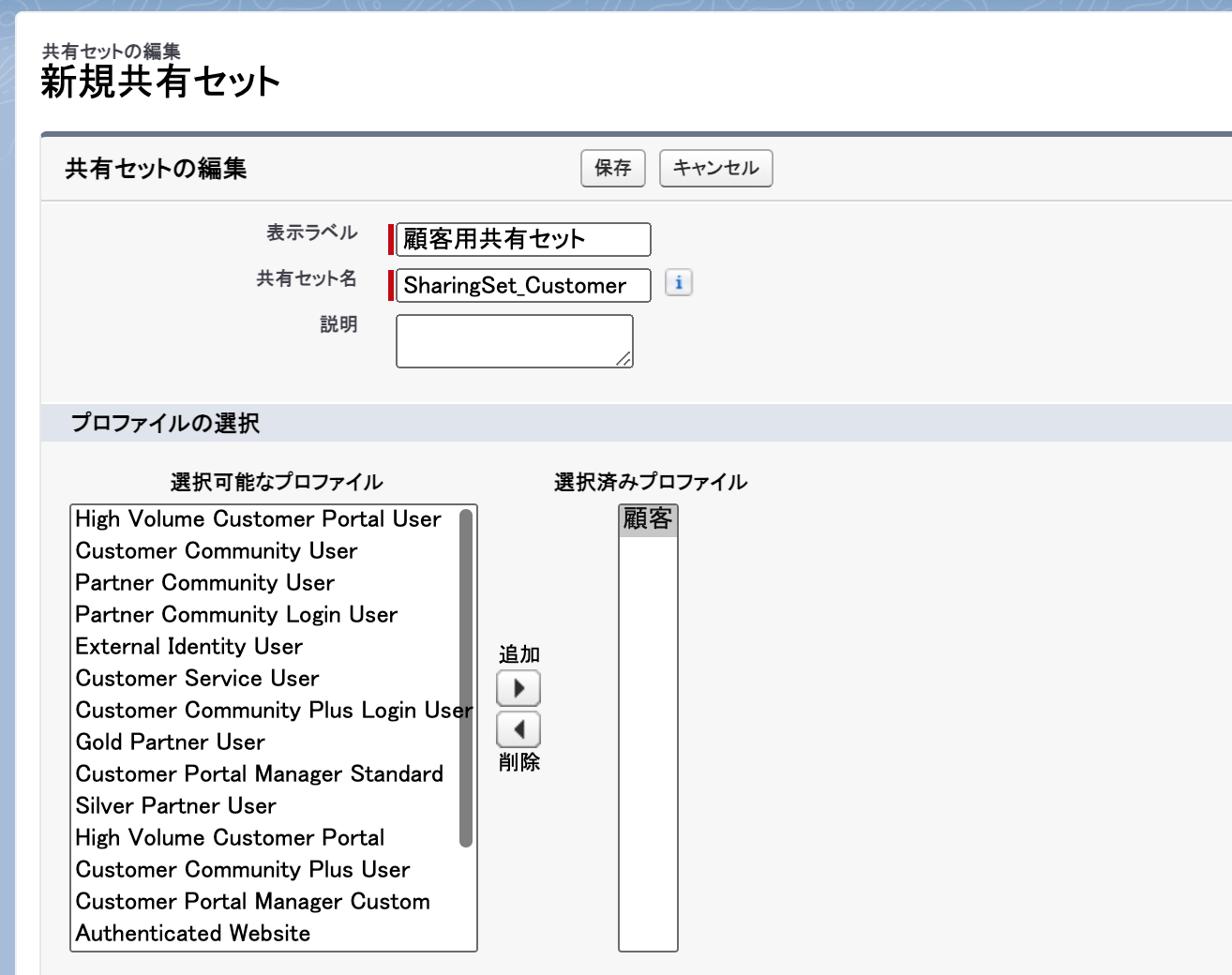
Task: Select Customer Portal Manager Custom
Action: click(x=265, y=902)
